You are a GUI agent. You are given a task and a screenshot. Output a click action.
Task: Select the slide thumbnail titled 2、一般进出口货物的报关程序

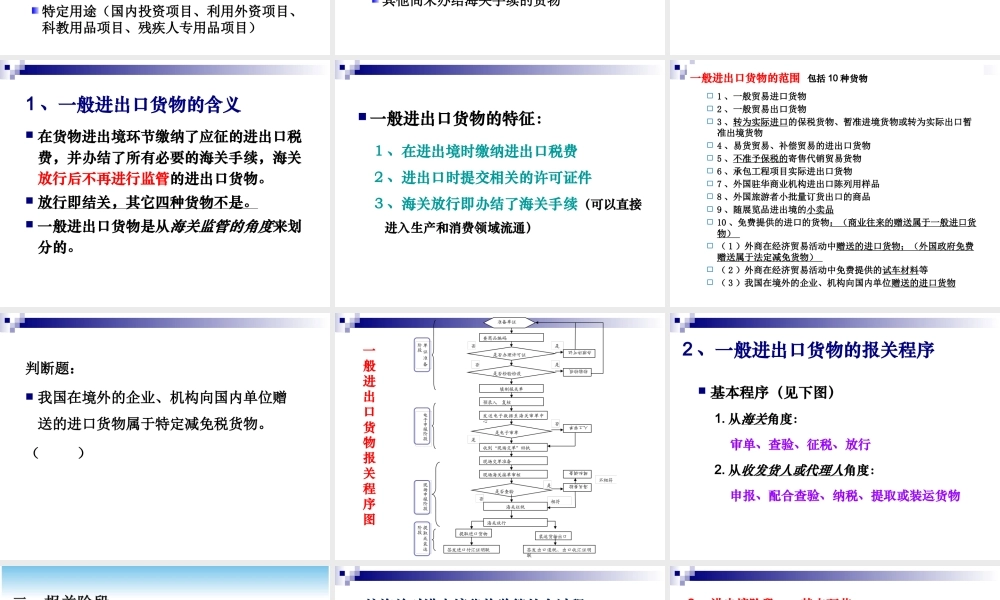point(835,436)
